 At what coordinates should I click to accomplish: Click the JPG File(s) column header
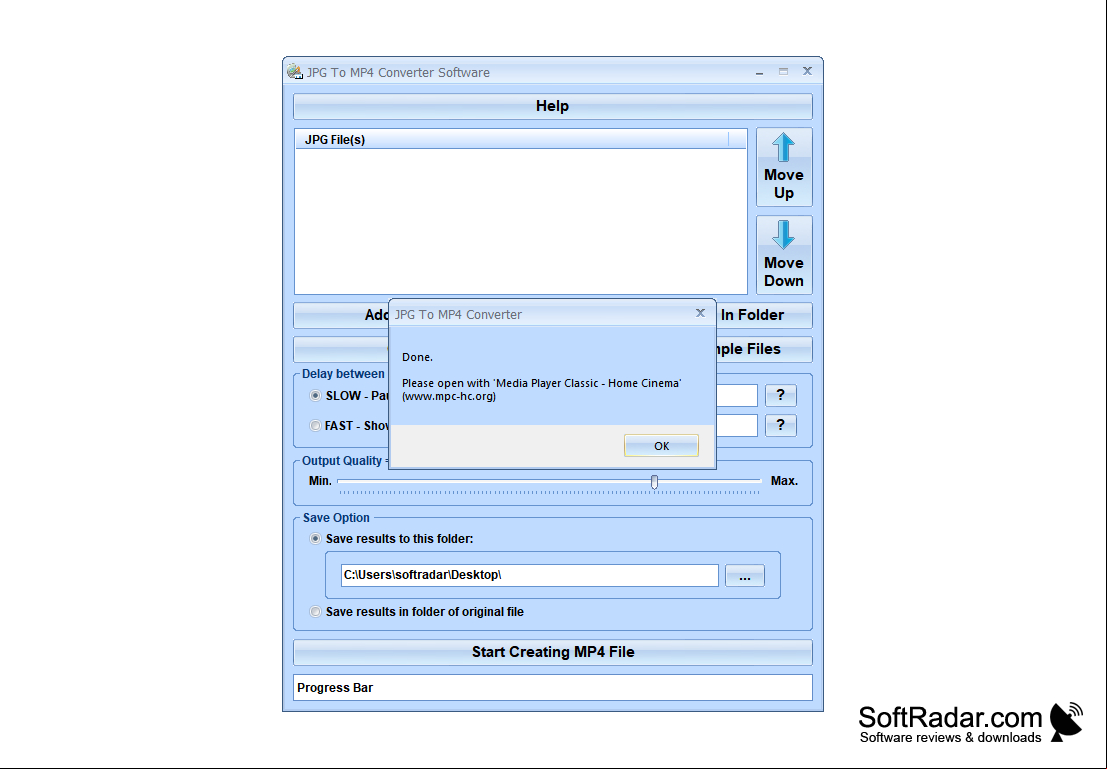(x=512, y=139)
